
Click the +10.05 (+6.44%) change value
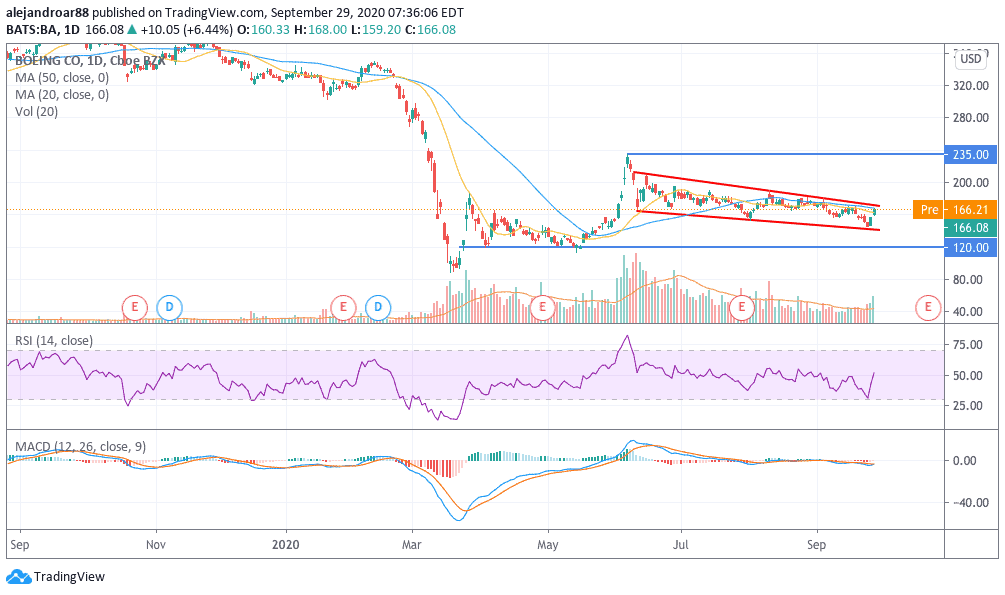(x=188, y=29)
